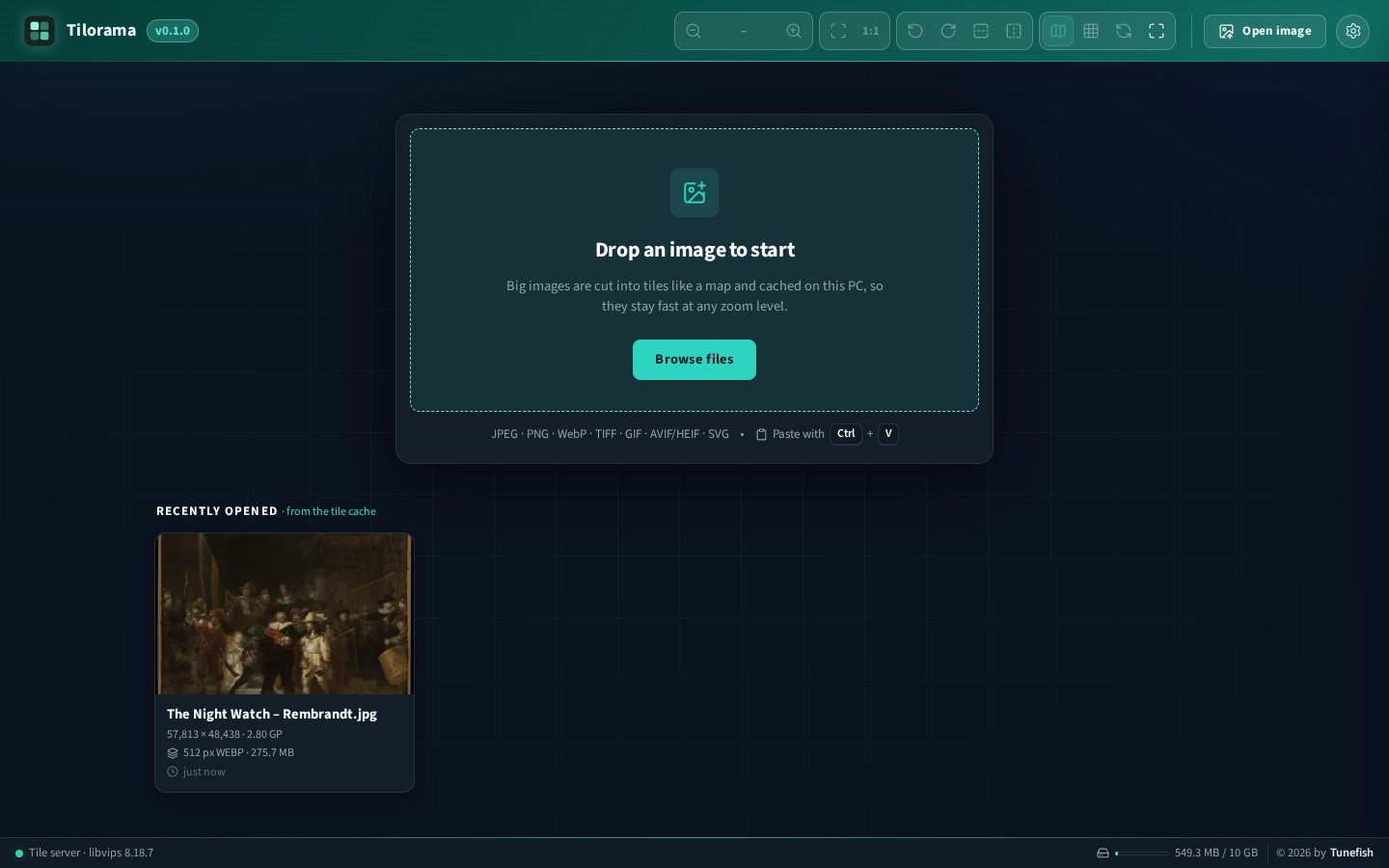Click the Open image button
The width and height of the screenshot is (1389, 868).
point(1265,31)
